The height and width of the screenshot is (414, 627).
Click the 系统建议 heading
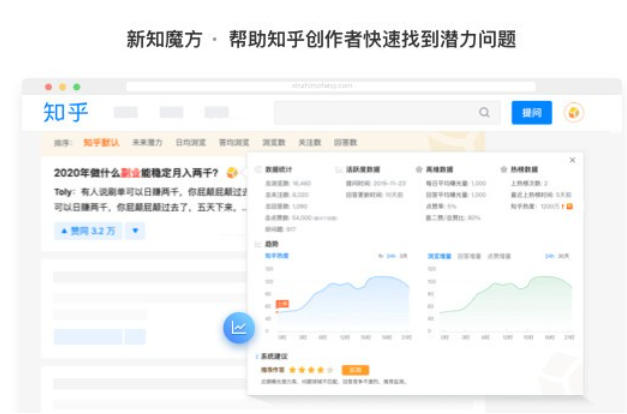click(x=274, y=356)
